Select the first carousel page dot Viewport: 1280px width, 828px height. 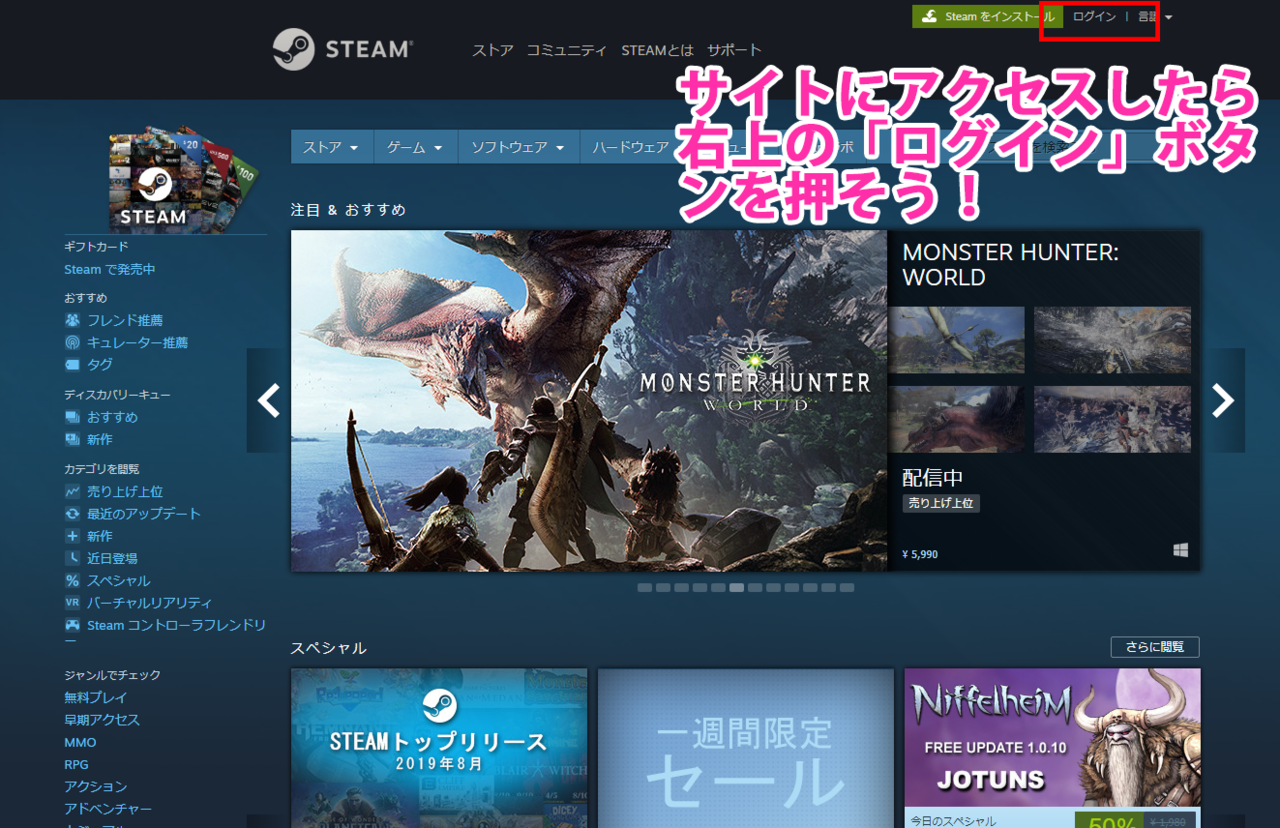[645, 588]
